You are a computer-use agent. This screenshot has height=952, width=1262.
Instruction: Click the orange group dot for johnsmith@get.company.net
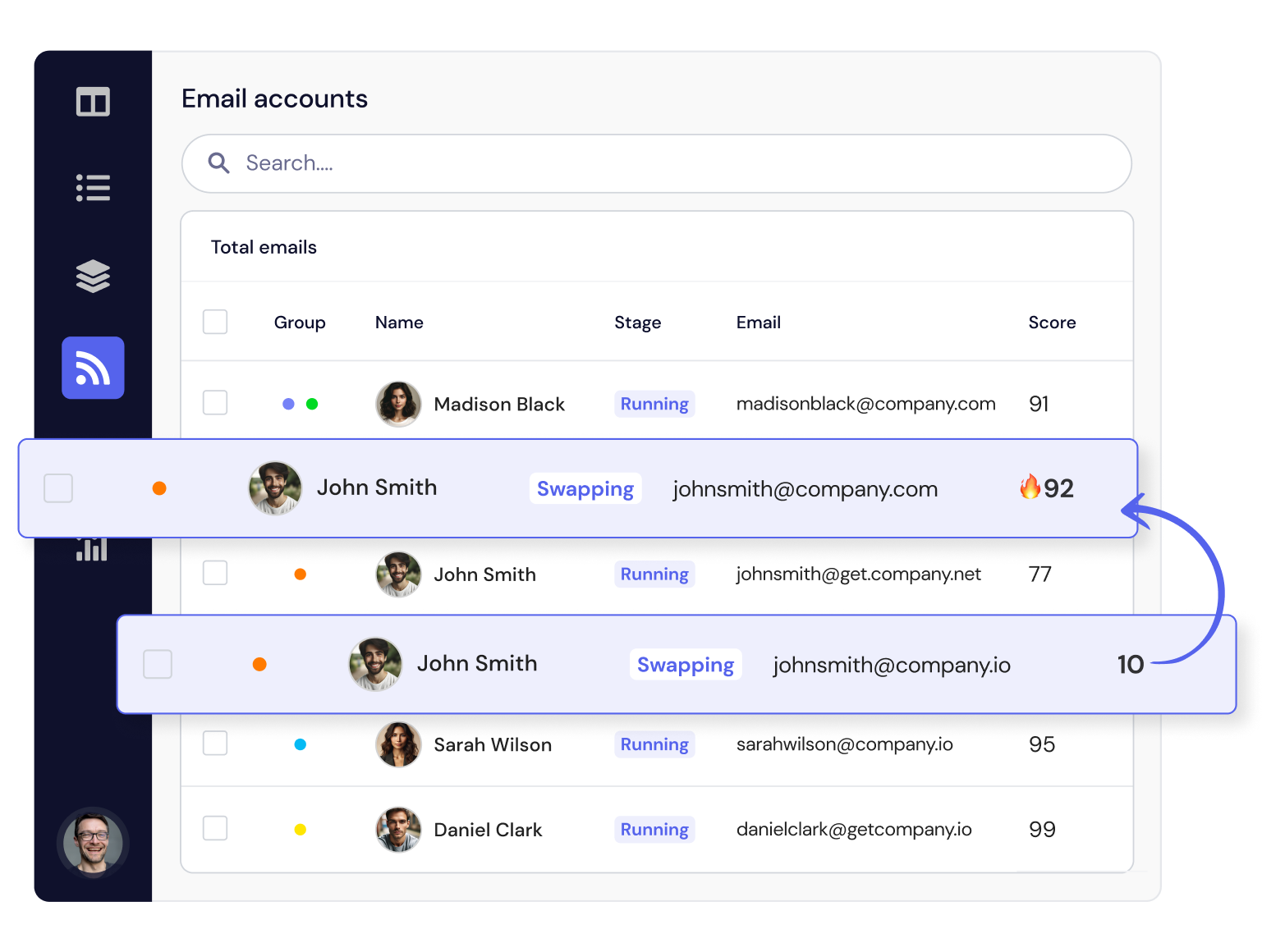(301, 574)
